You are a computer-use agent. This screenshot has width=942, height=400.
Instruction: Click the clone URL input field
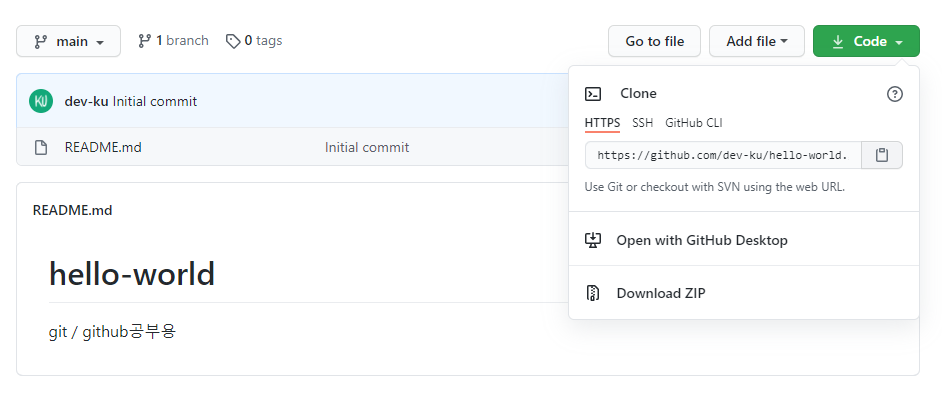click(x=723, y=156)
